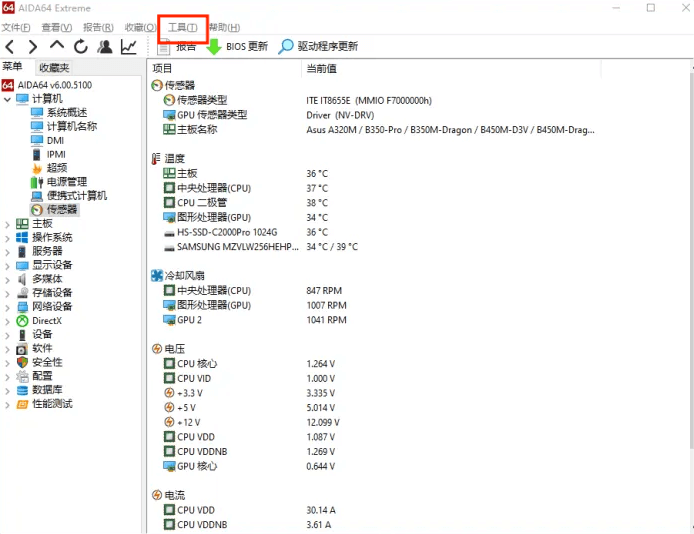Select the 主板名称 row

(x=379, y=130)
